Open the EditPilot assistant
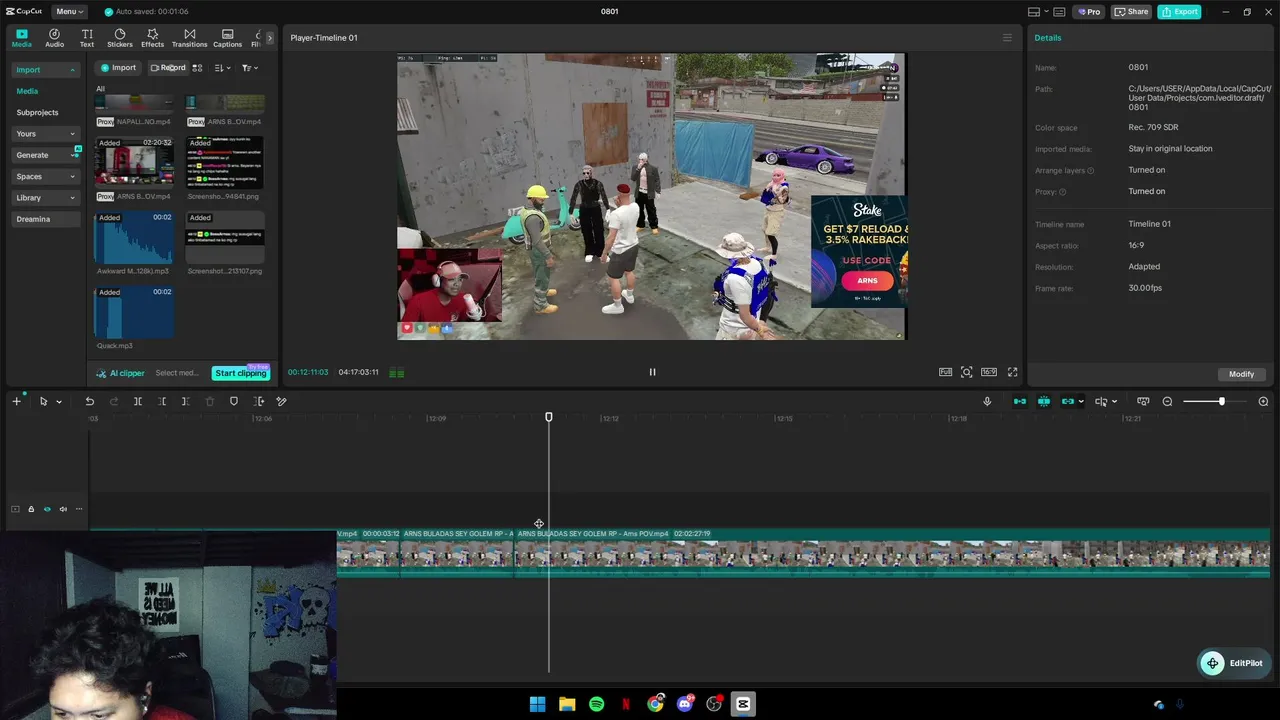This screenshot has width=1280, height=720. click(1233, 663)
